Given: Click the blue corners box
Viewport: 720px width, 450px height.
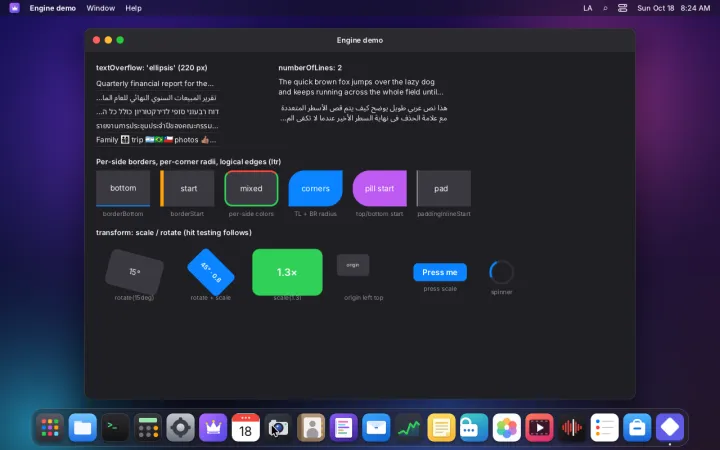Looking at the screenshot, I should (x=315, y=188).
